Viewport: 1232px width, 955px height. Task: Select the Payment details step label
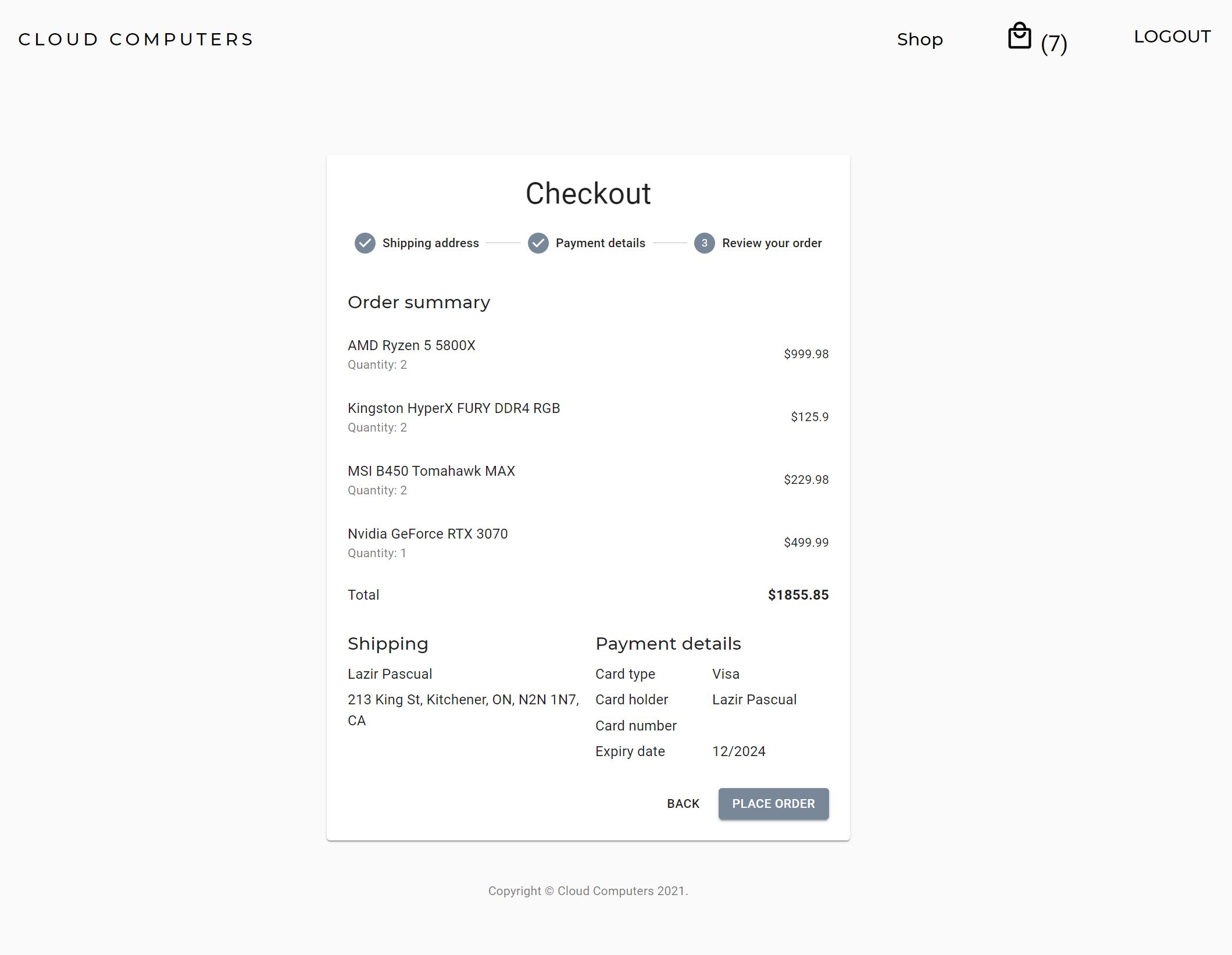tap(600, 243)
